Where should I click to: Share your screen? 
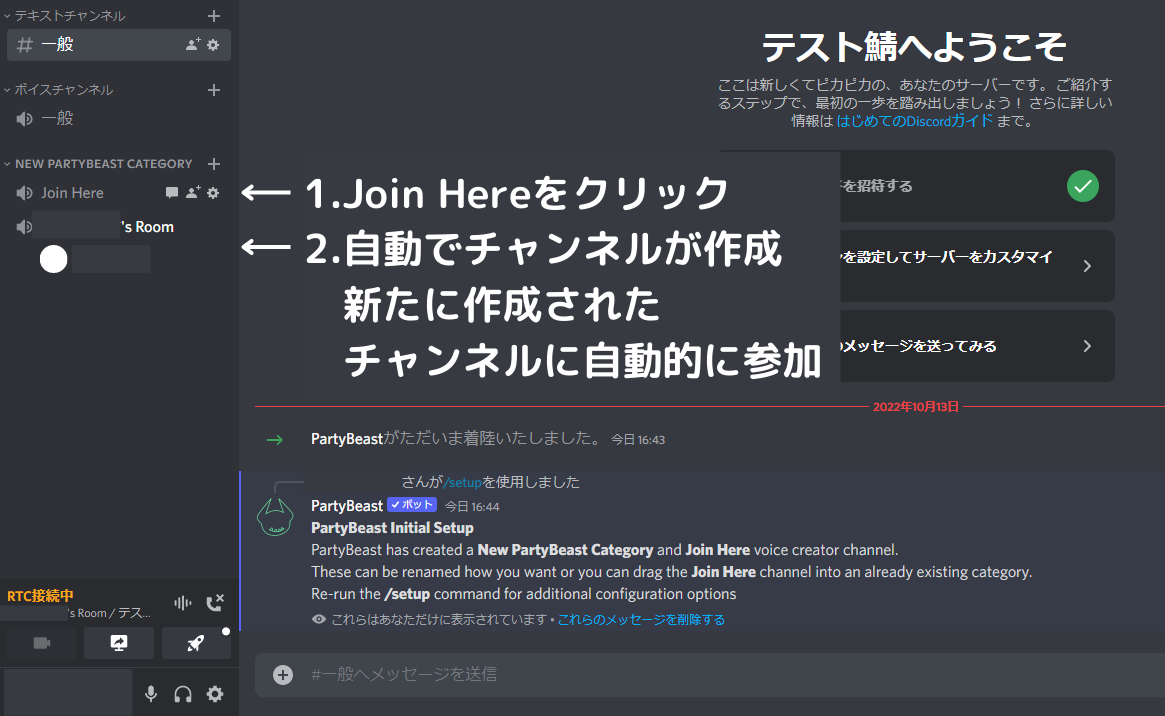[x=118, y=643]
